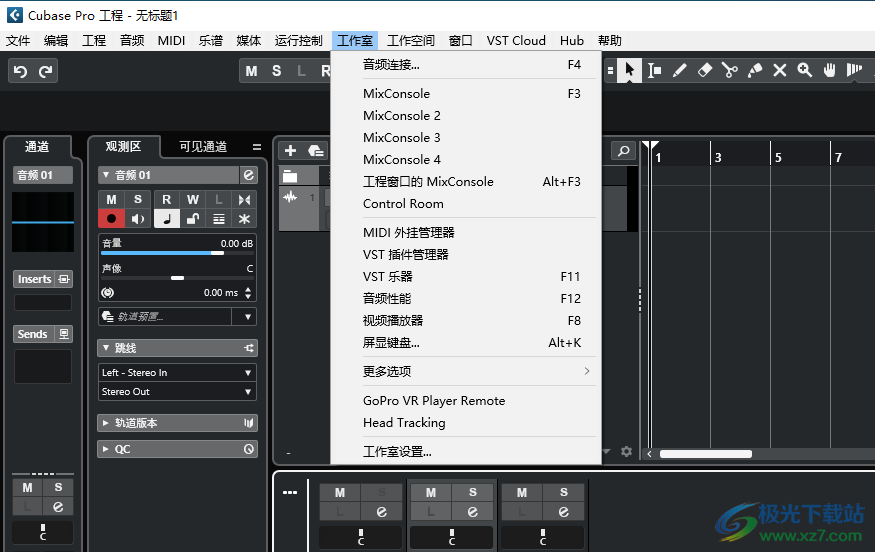
Task: Click 音频 01 channel name button
Action: 42,175
